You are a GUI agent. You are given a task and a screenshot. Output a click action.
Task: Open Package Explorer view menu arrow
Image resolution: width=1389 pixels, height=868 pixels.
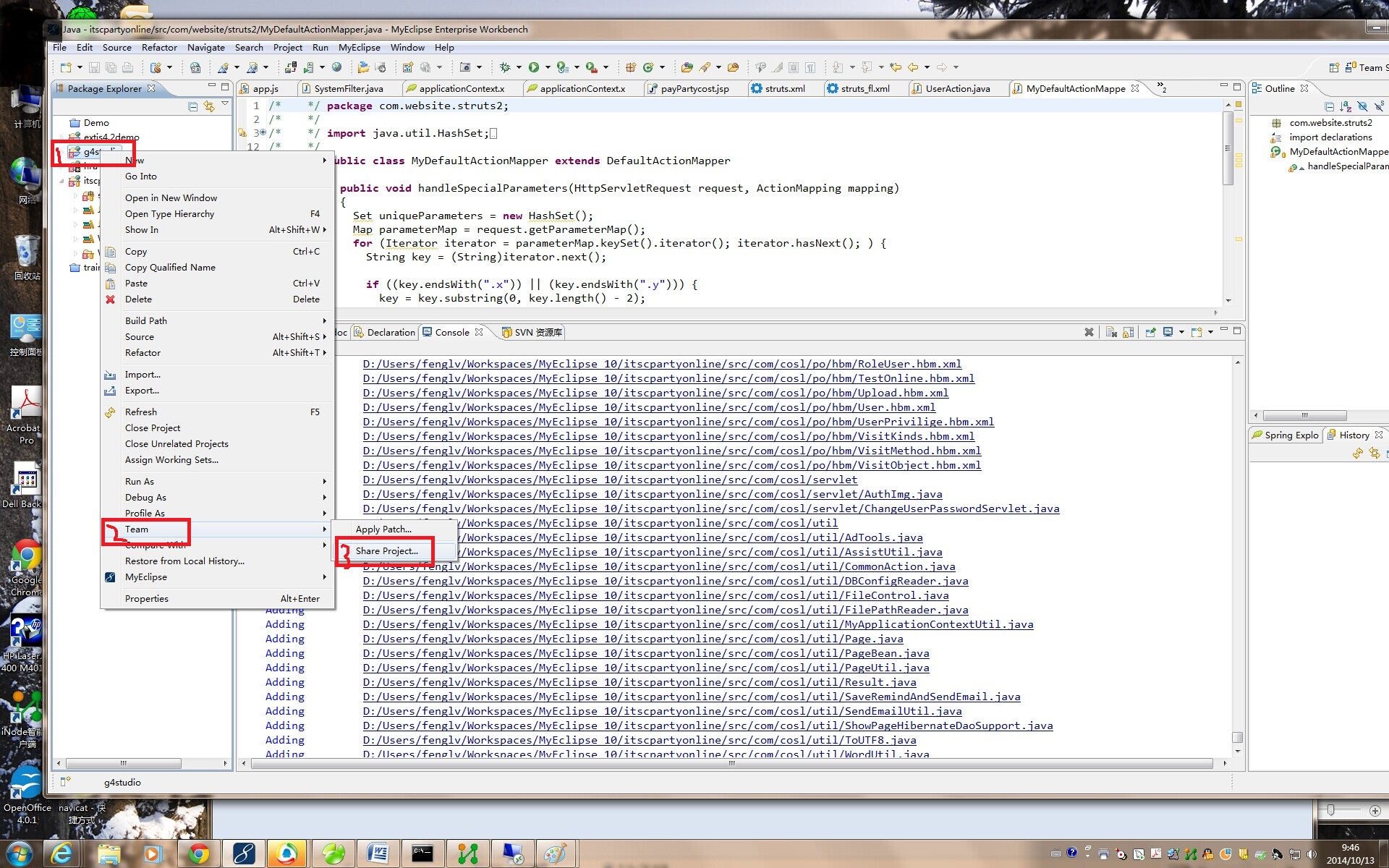click(225, 105)
